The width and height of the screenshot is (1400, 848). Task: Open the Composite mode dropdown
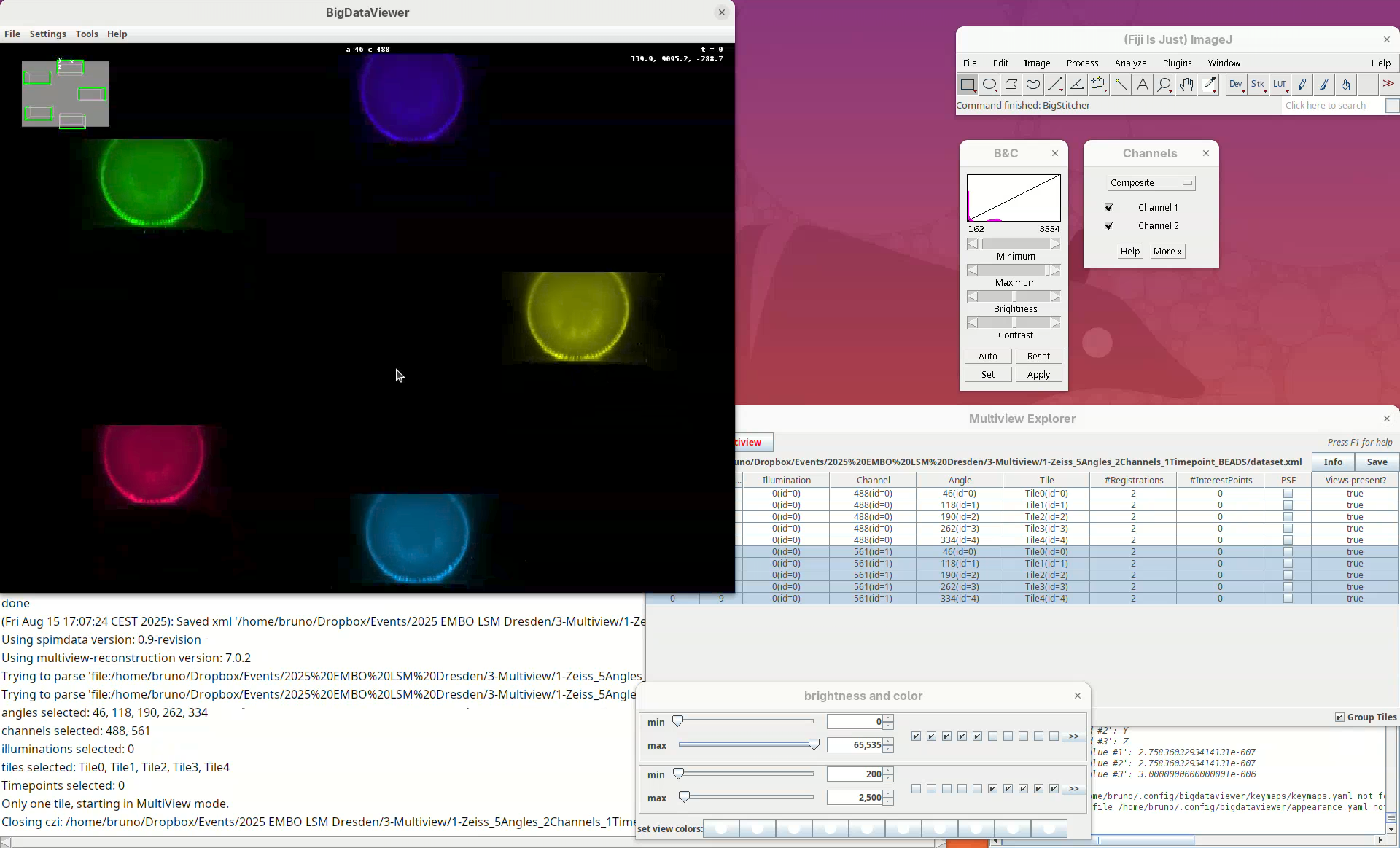click(1151, 183)
